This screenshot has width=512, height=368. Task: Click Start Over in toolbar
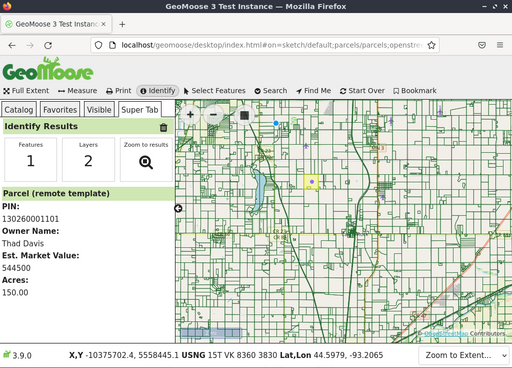point(362,91)
